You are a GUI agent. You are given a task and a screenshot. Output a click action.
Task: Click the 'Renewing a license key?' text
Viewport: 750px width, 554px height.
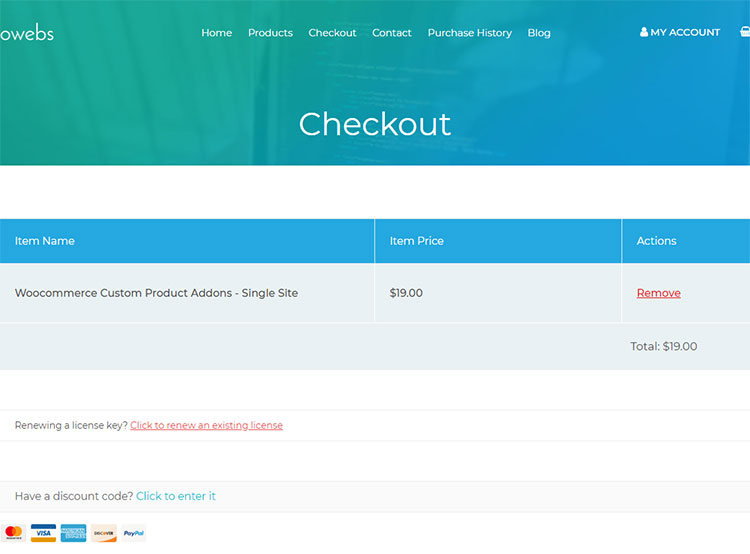(71, 425)
